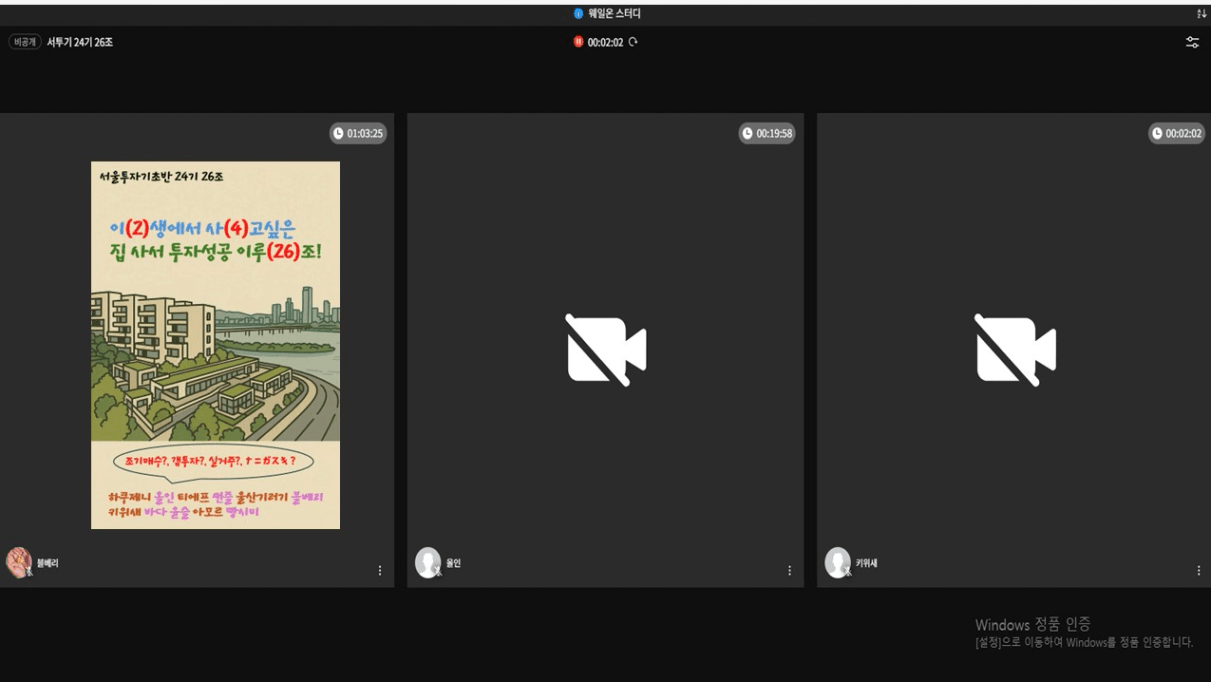Click the 01:03:25 timer badge on 불베리's tile
The image size is (1211, 682).
358,133
